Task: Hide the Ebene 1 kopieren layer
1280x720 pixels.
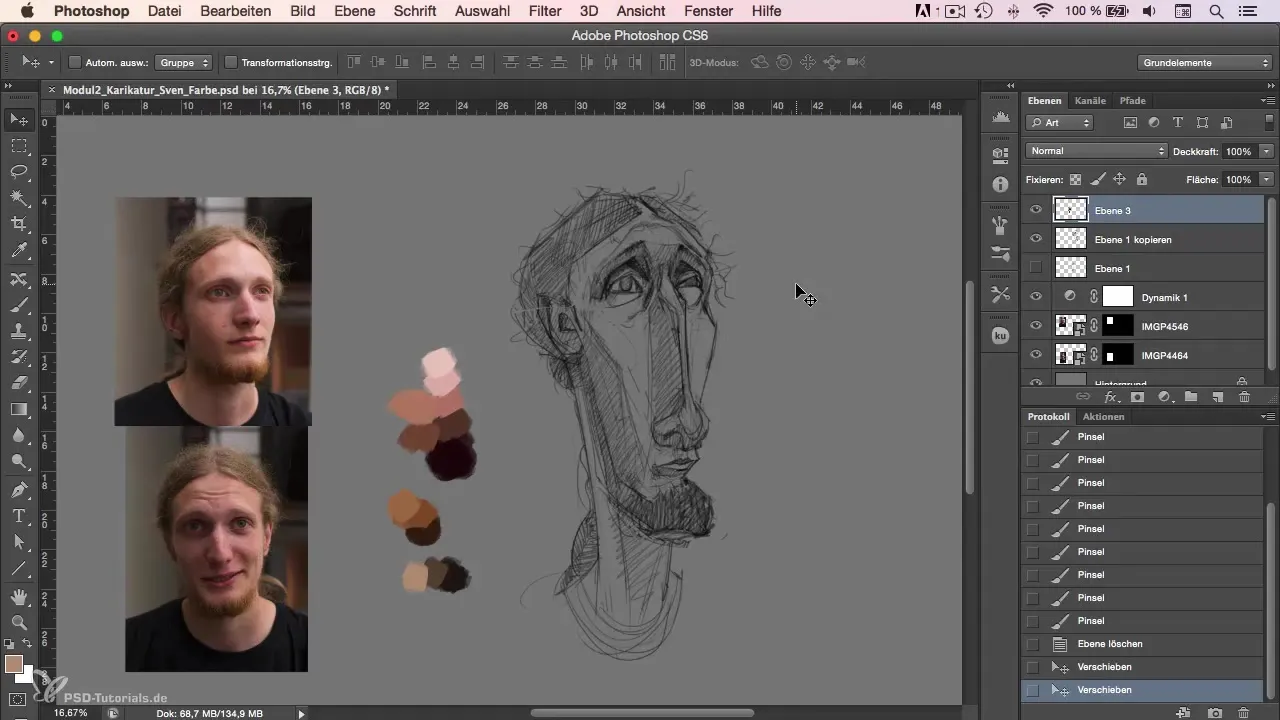Action: click(x=1036, y=239)
